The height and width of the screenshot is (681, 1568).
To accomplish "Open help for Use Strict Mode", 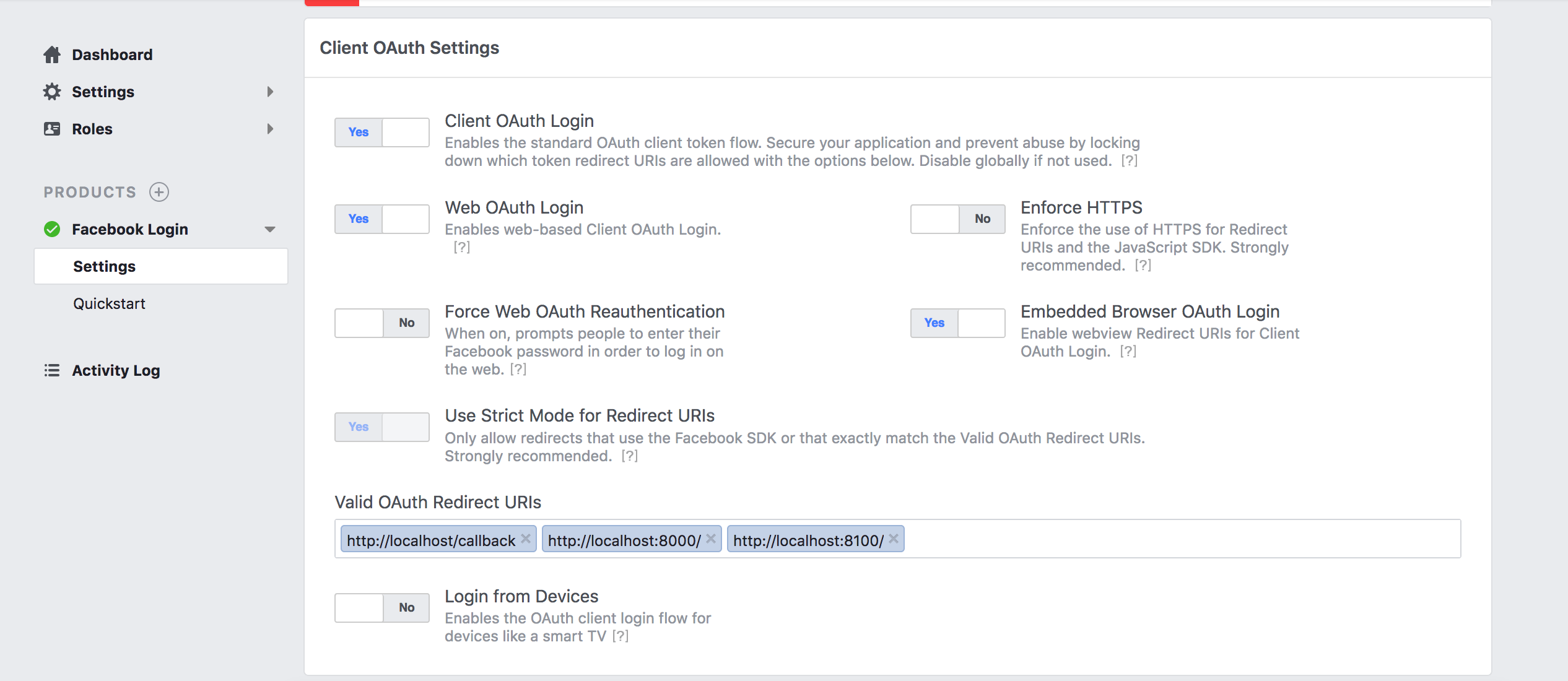I will click(x=629, y=456).
